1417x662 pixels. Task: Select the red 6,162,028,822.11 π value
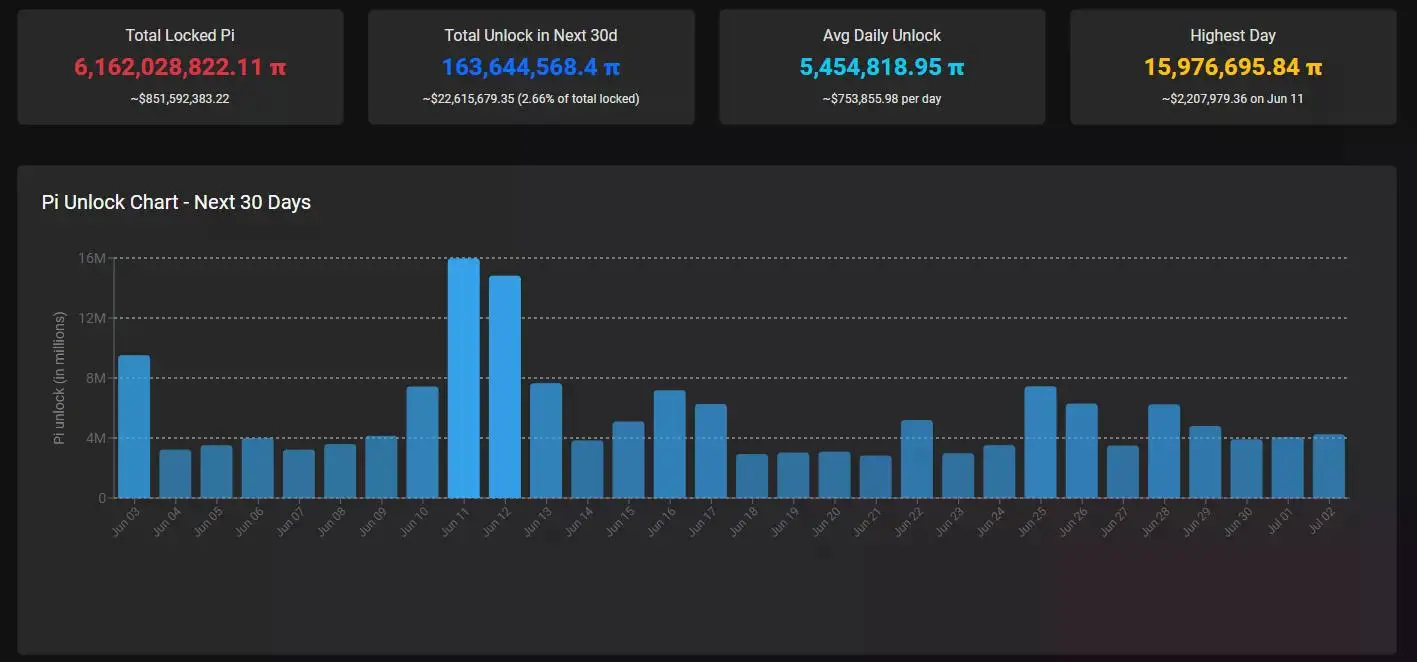[x=180, y=67]
